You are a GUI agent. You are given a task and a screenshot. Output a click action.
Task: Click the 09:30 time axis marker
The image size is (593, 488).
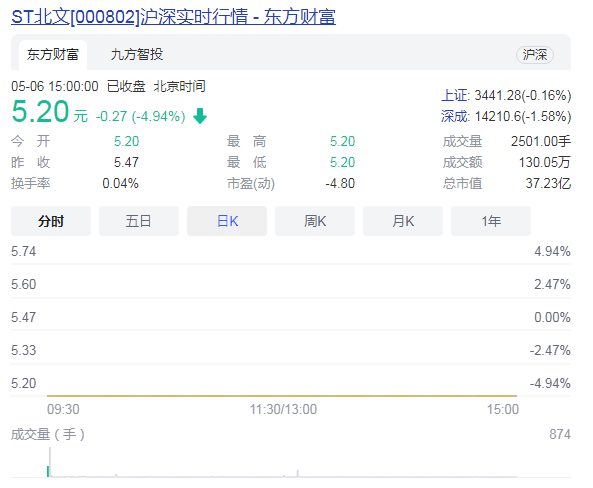pyautogui.click(x=63, y=409)
